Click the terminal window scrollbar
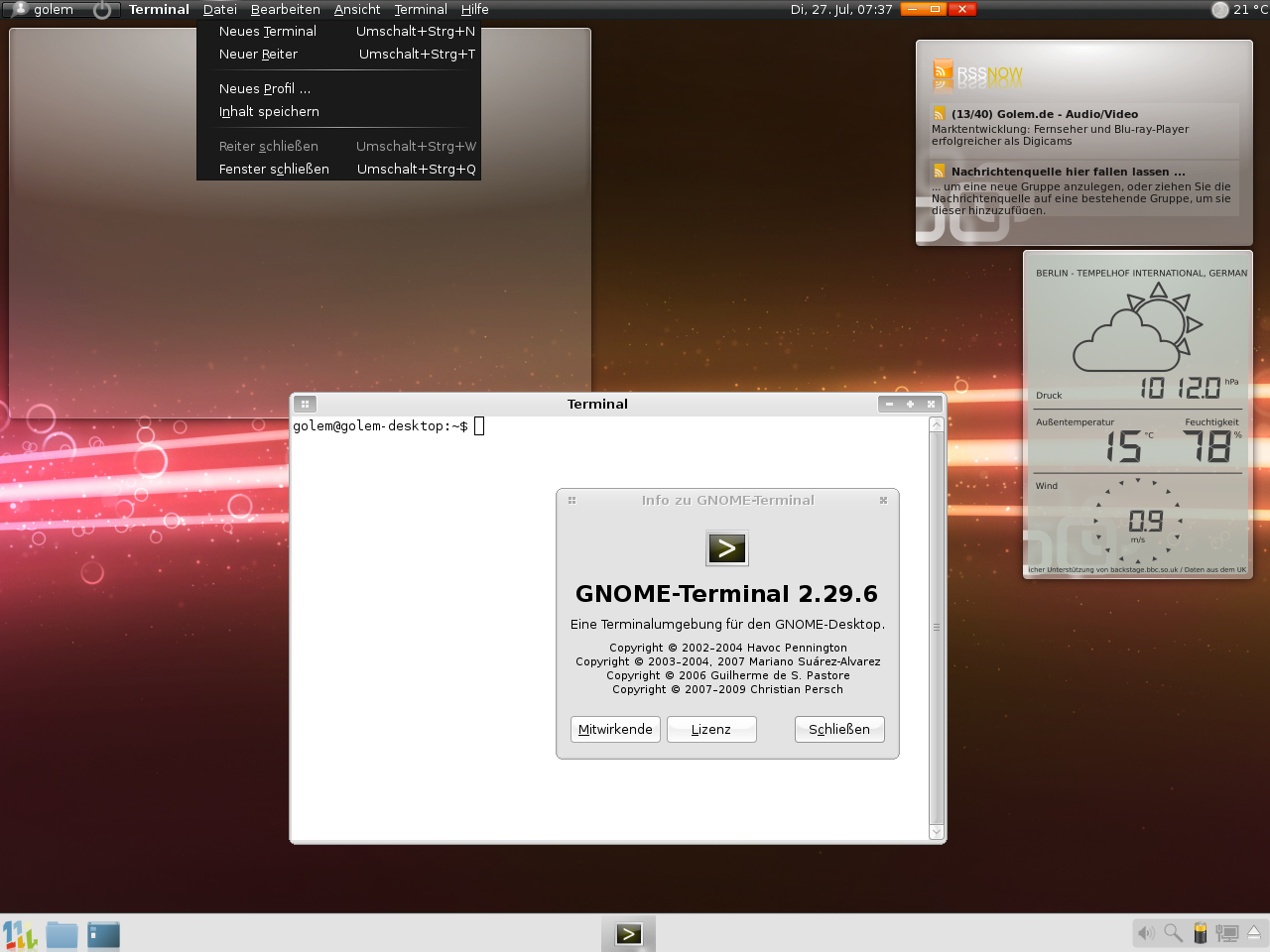 pyautogui.click(x=936, y=625)
